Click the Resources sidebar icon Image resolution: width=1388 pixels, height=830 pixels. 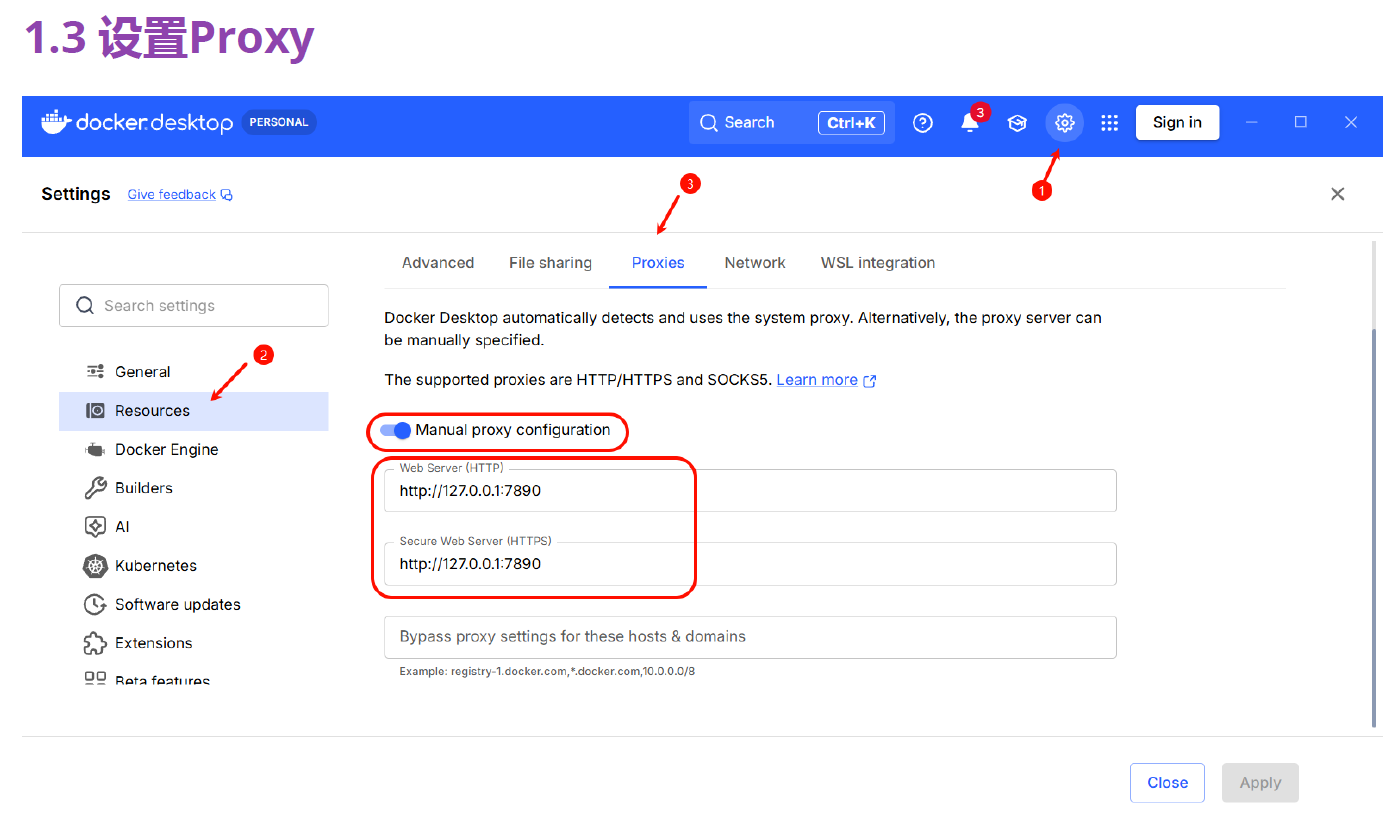pyautogui.click(x=96, y=411)
